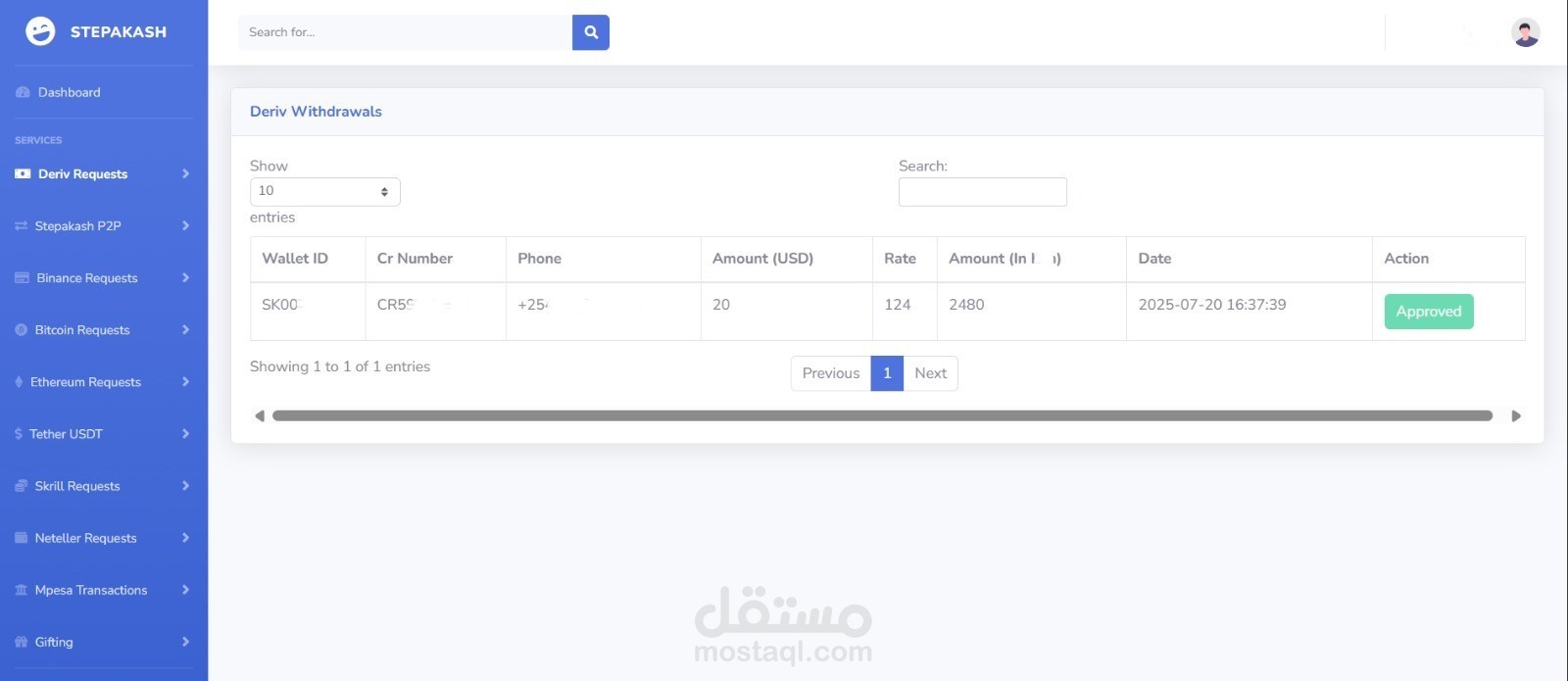Focus the top Search for field
This screenshot has height=681, width=1568.
click(x=405, y=32)
